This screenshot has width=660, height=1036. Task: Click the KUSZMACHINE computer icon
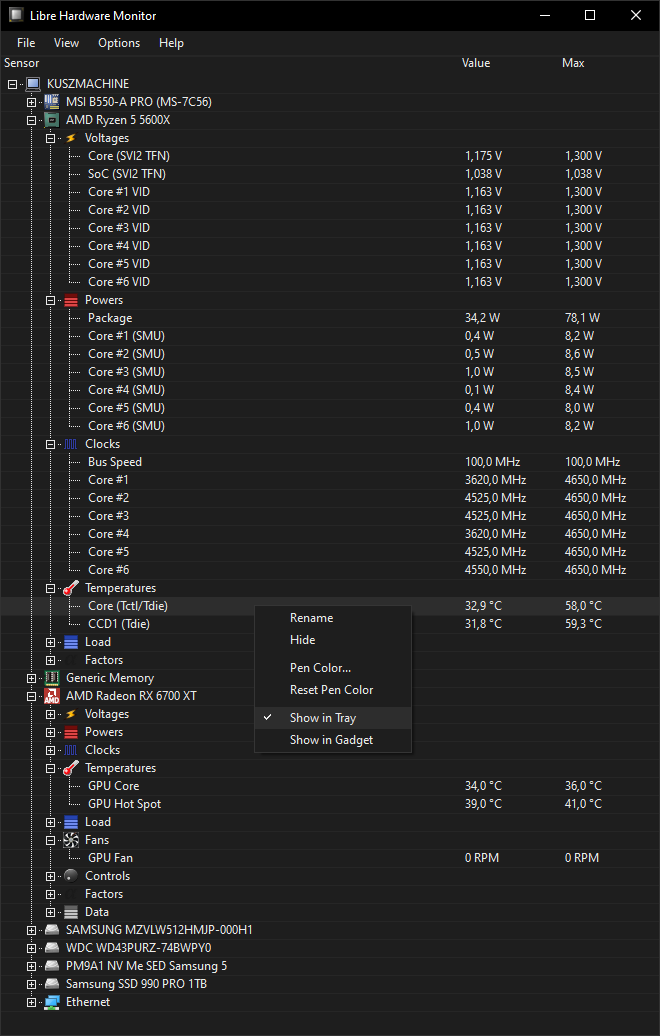click(32, 84)
